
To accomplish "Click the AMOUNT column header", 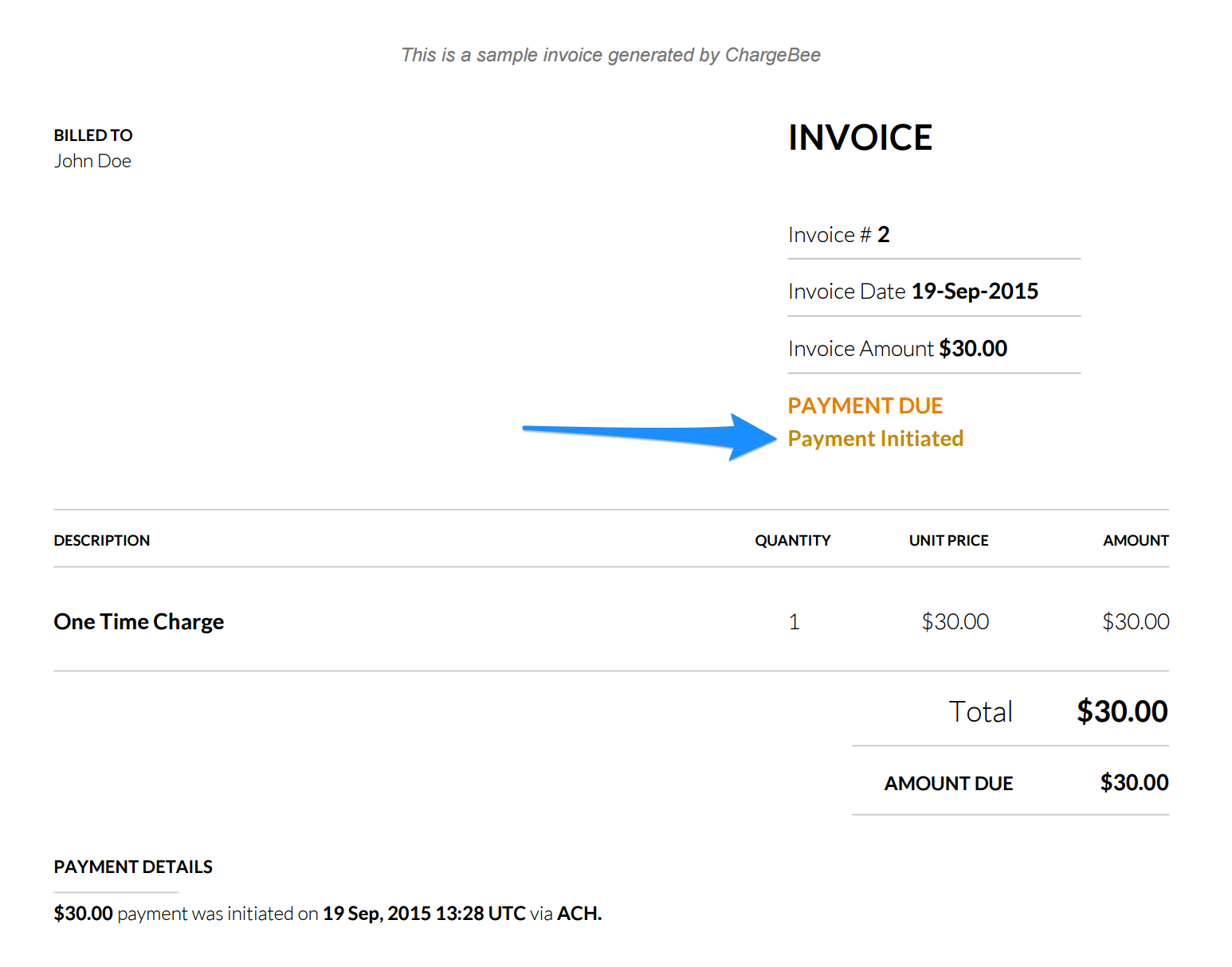I will 1135,541.
